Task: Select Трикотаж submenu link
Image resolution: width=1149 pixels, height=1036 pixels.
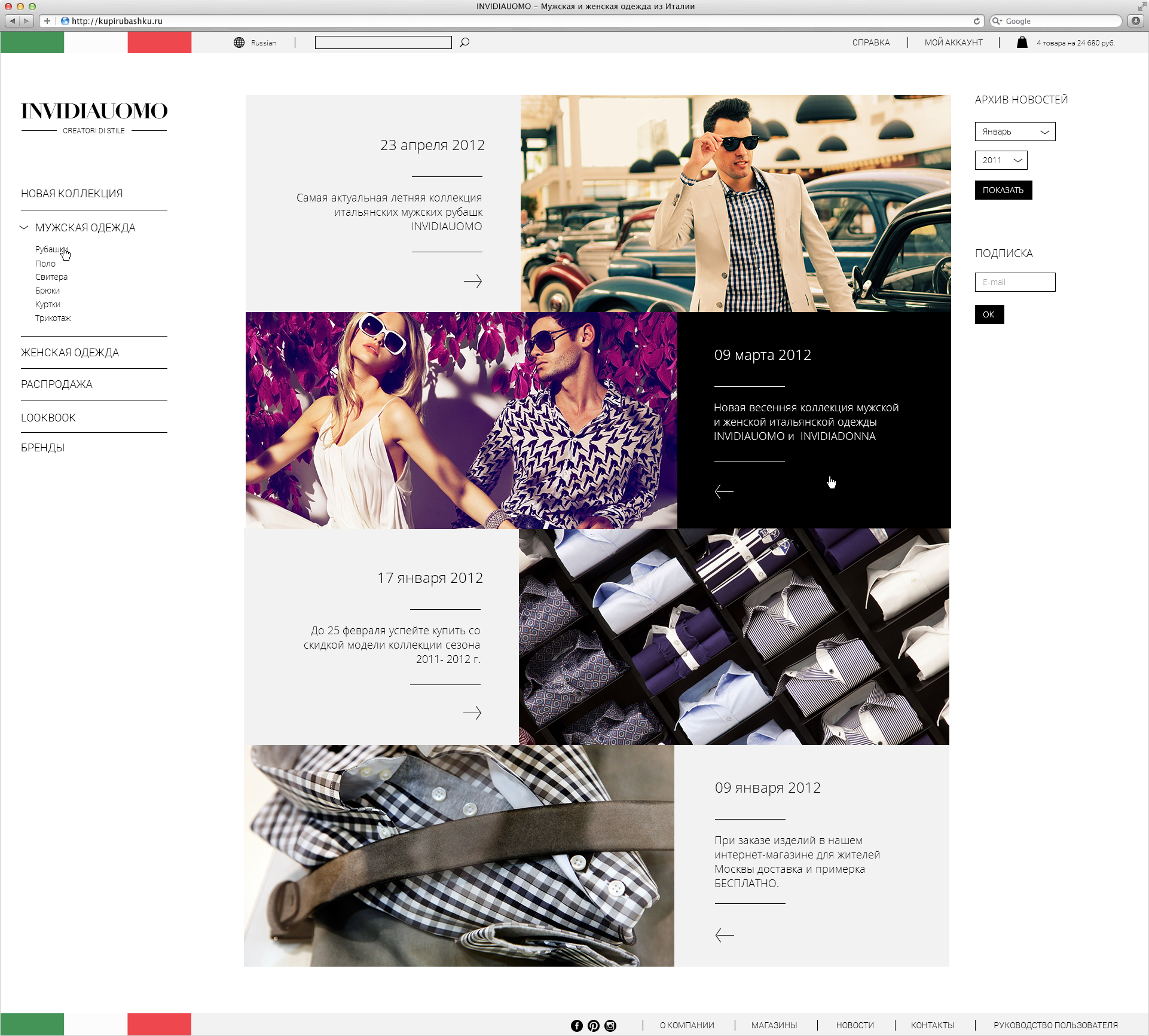Action: pyautogui.click(x=53, y=318)
